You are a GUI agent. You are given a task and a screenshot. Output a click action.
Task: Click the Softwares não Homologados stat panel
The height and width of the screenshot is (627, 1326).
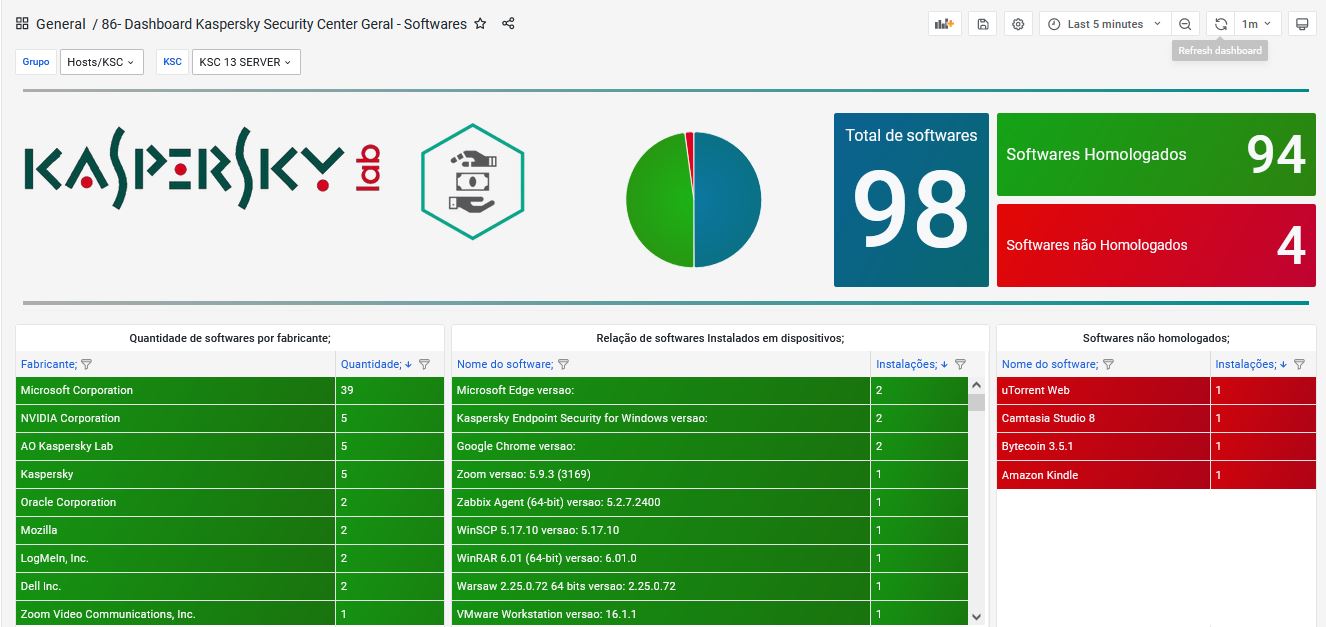click(x=1156, y=245)
